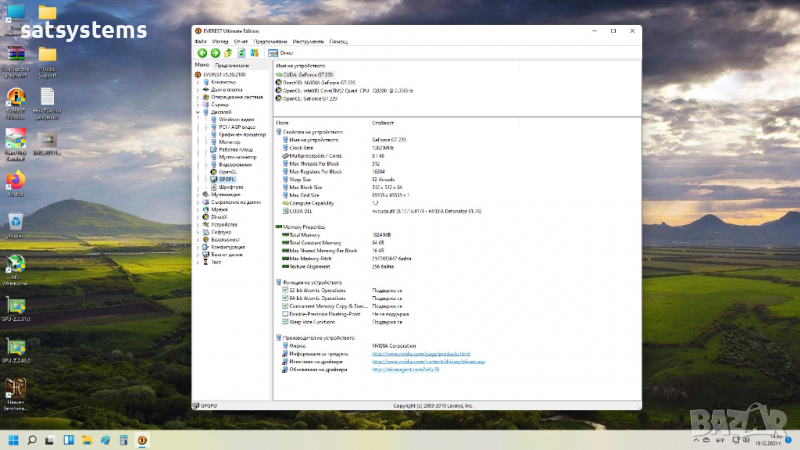Toggle 32-bit Atomic Operations checkbox
Screen dimensions: 800x450
pos(285,291)
